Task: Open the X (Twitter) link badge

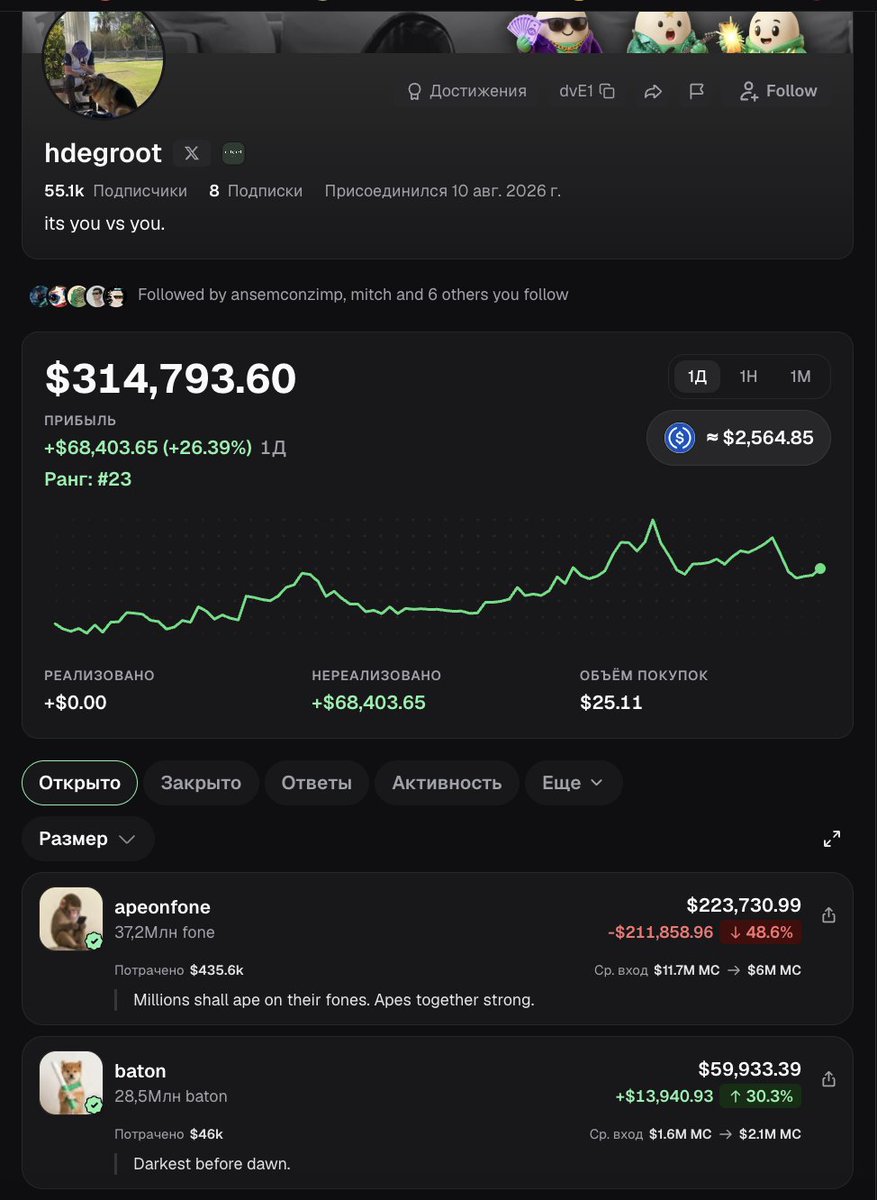Action: tap(191, 153)
